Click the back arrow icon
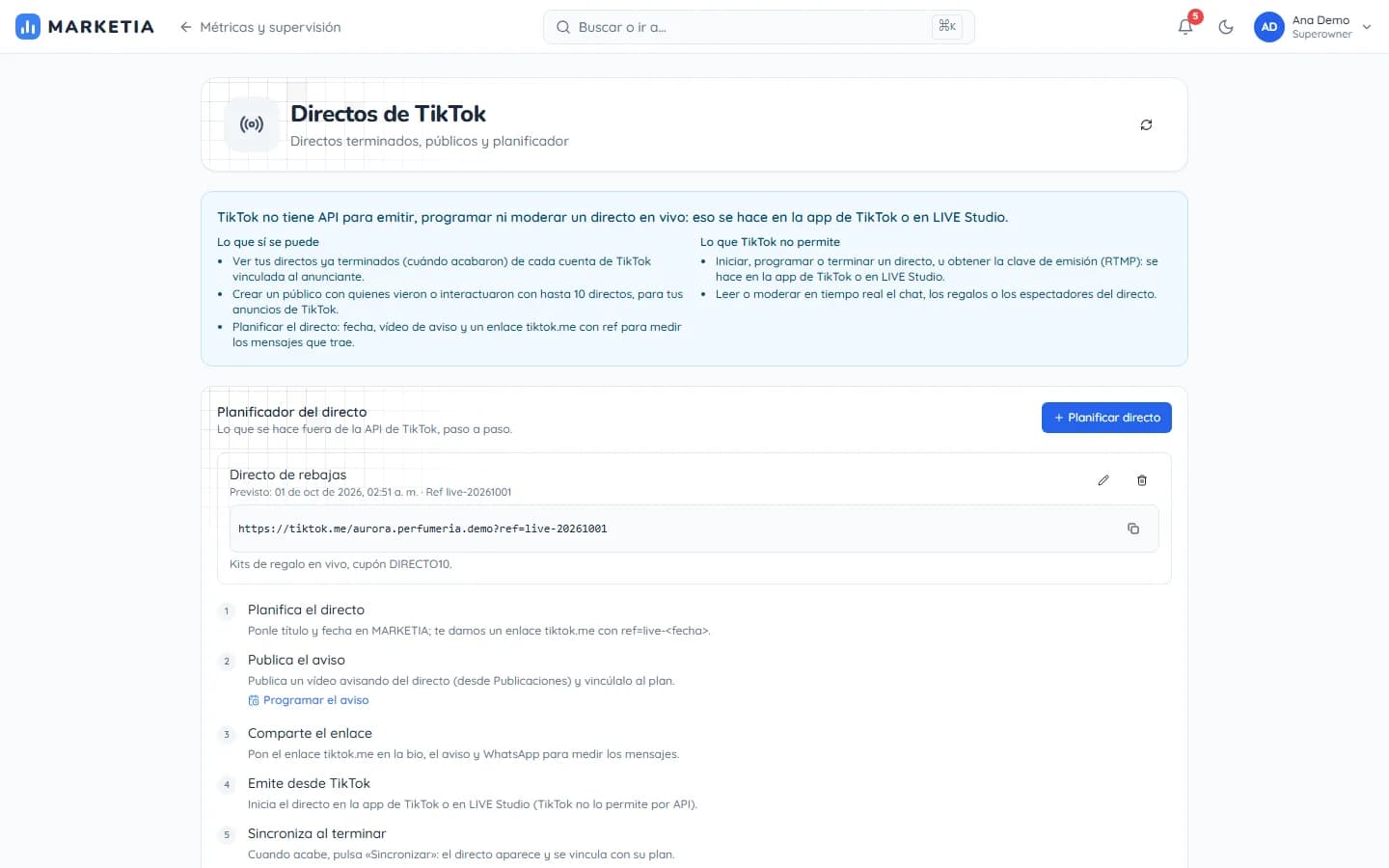The height and width of the screenshot is (868, 1389). 186,27
